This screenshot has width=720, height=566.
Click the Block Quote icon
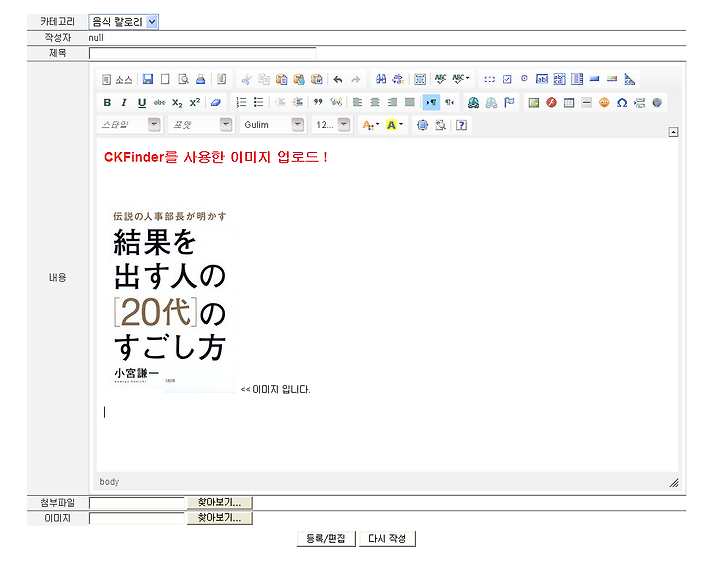[318, 102]
